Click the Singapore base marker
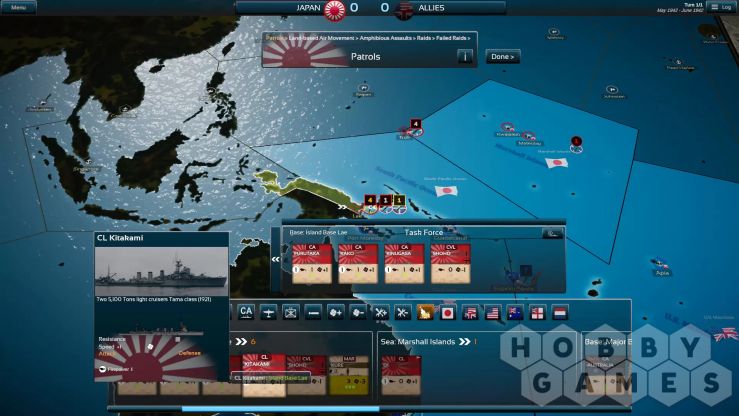The image size is (739, 416). (x=88, y=162)
